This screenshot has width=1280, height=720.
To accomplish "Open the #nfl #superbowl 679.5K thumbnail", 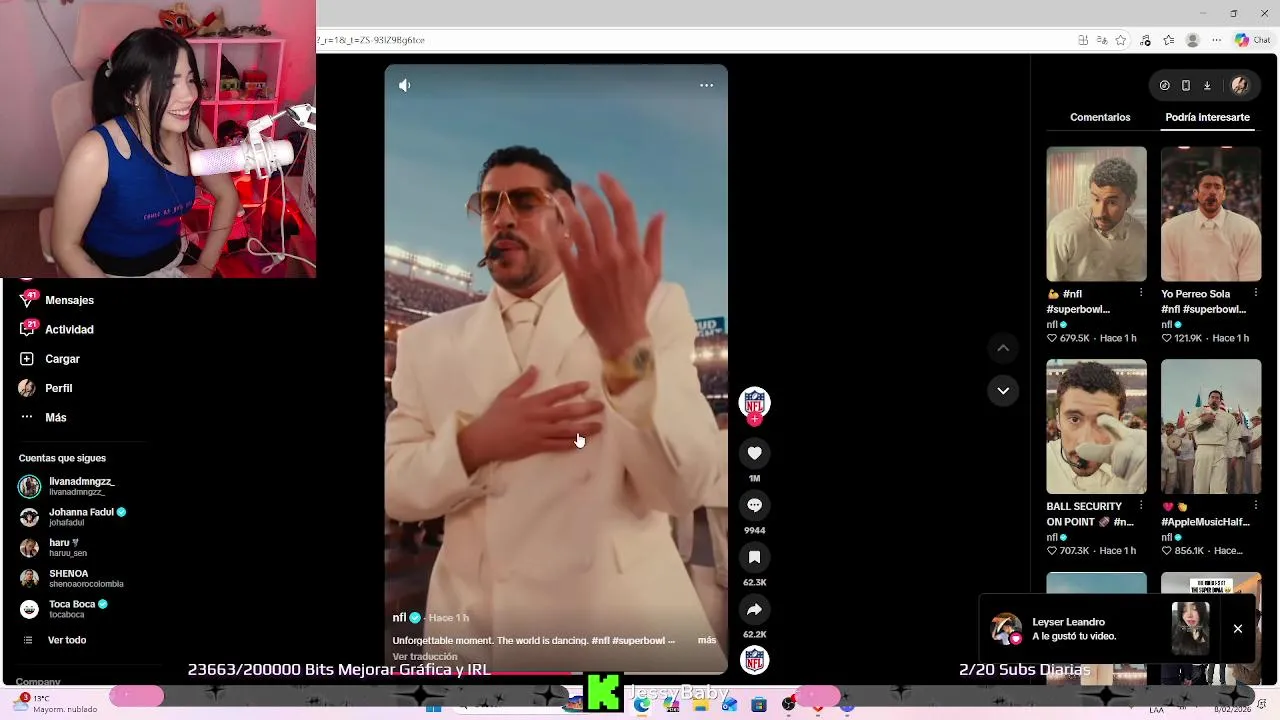I will (x=1096, y=214).
